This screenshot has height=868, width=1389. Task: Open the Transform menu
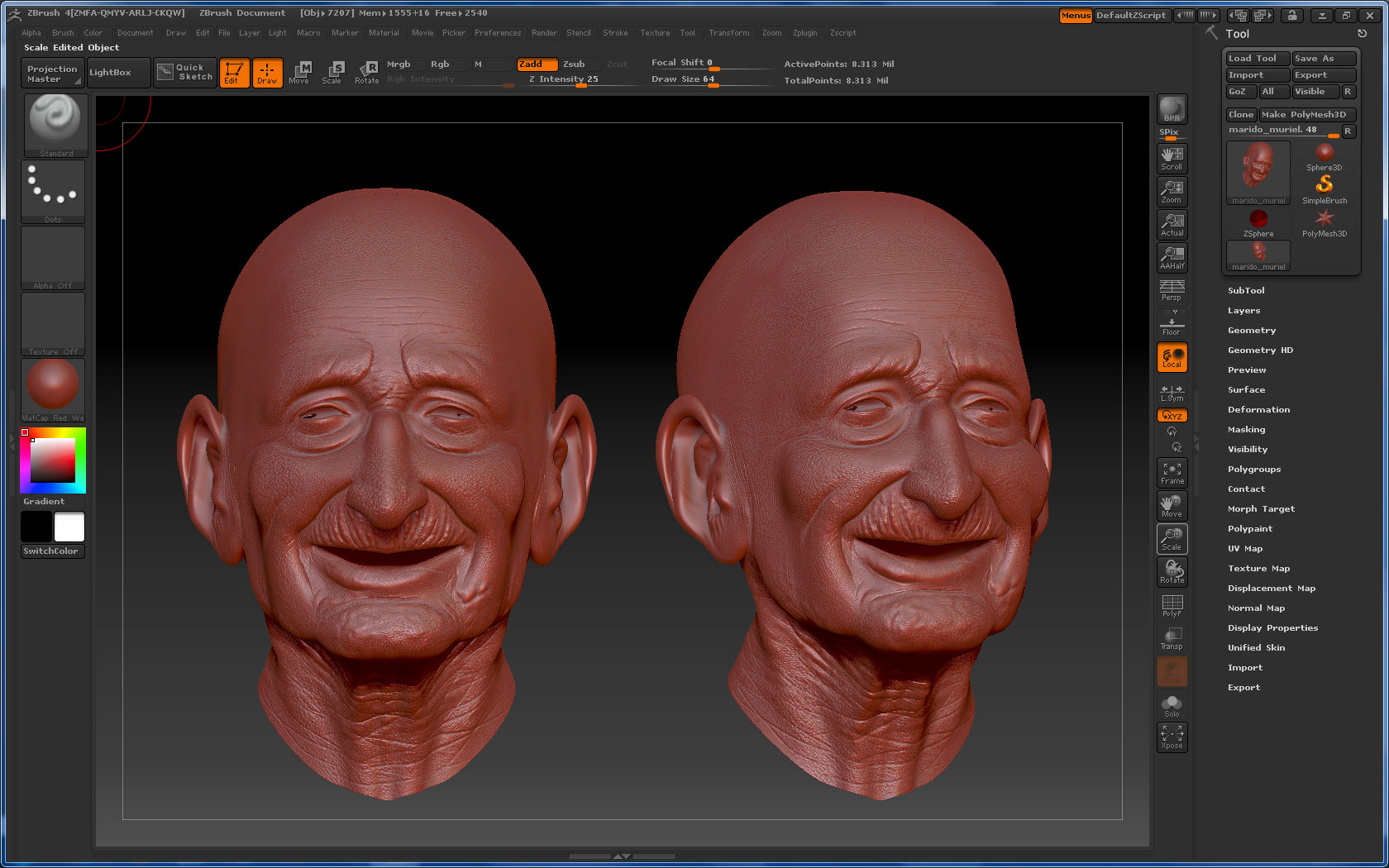click(728, 33)
